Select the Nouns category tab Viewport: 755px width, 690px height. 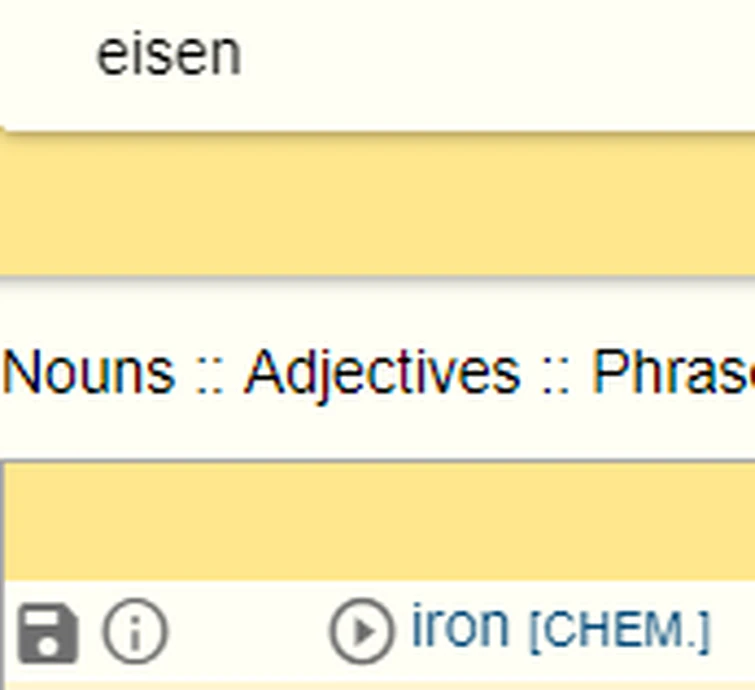click(x=88, y=372)
